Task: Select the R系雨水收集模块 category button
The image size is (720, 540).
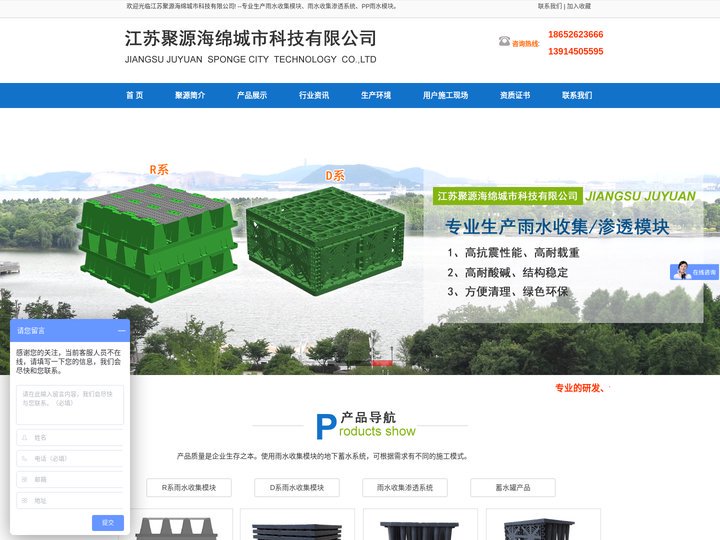Action: (189, 488)
